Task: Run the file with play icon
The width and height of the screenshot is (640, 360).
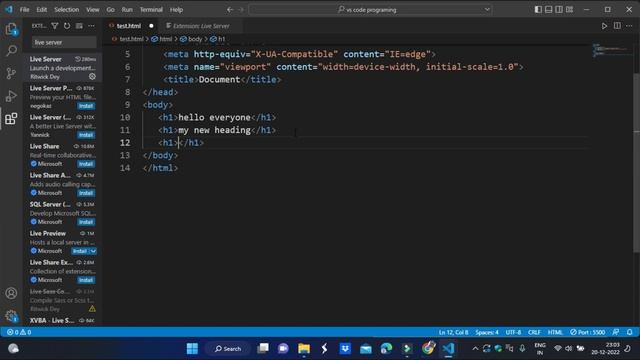Action: [604, 26]
